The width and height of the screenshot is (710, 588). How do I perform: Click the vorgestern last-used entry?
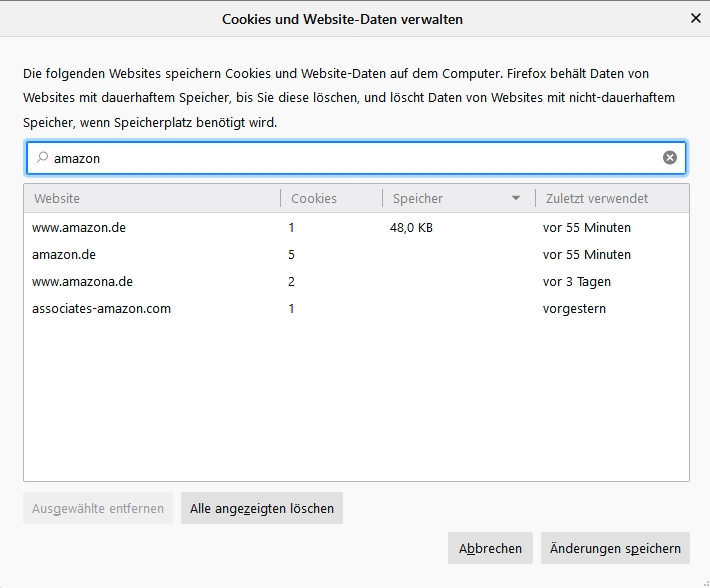tap(574, 309)
